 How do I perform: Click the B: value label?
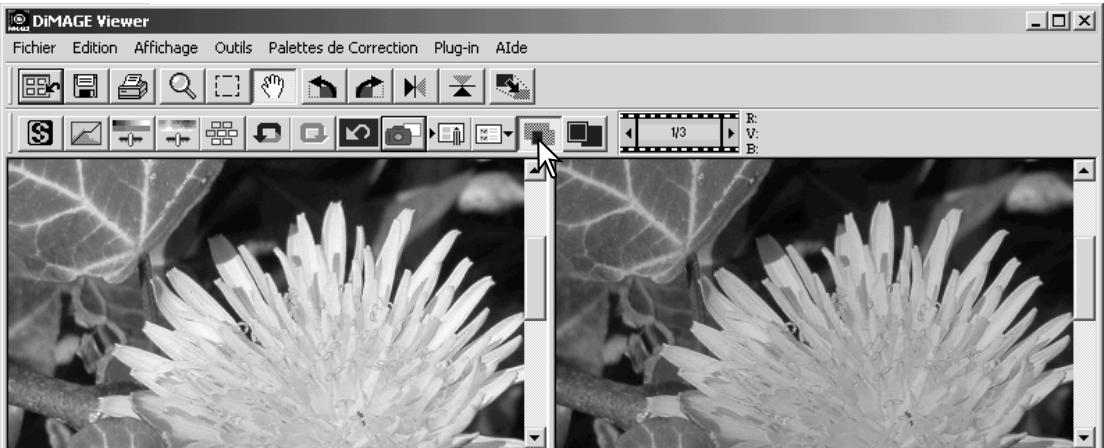click(x=751, y=149)
